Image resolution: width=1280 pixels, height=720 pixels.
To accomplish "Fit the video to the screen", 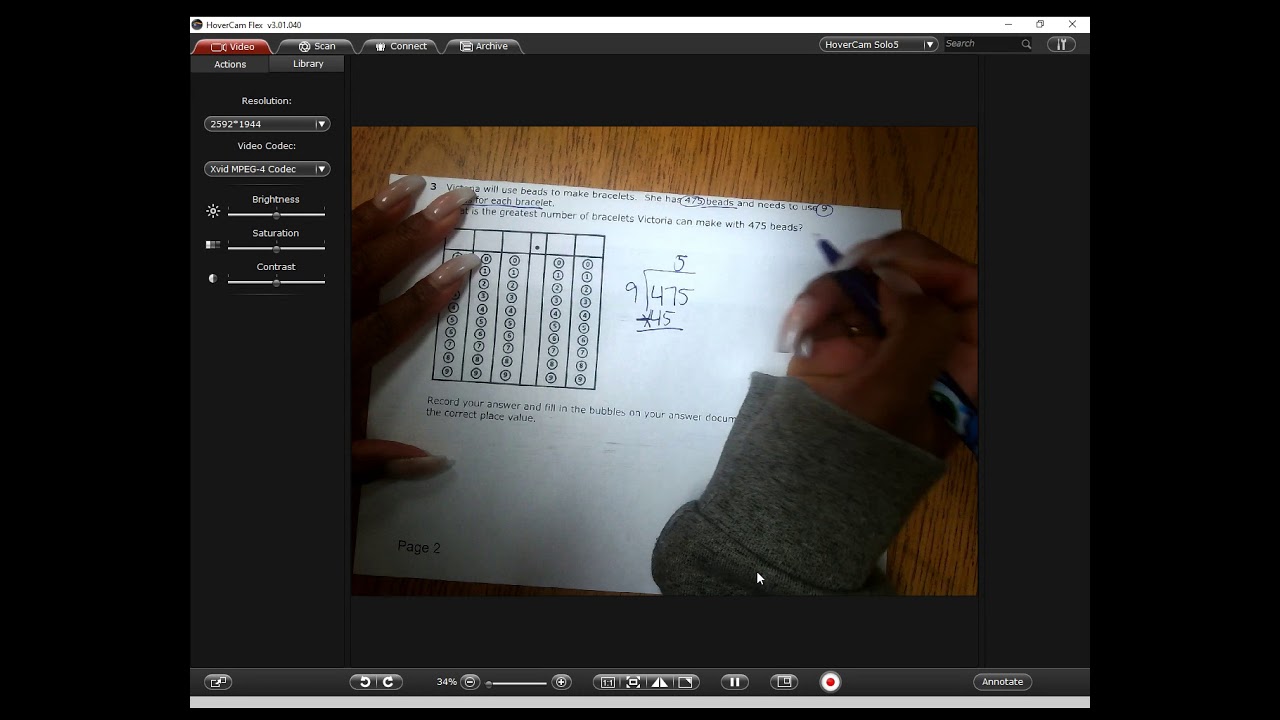I will tap(633, 682).
